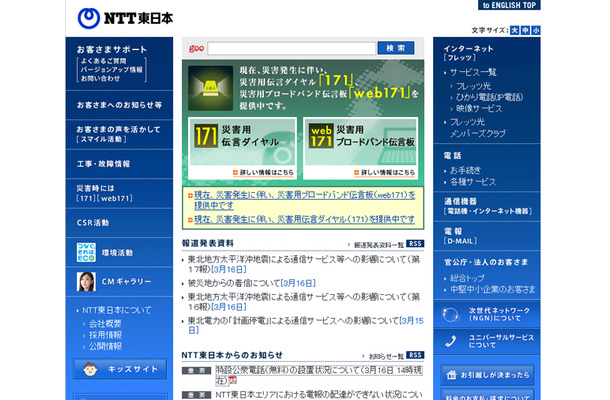Open 通信機器 電話機・インターネット機器 section
This screenshot has width=610, height=400.
487,206
